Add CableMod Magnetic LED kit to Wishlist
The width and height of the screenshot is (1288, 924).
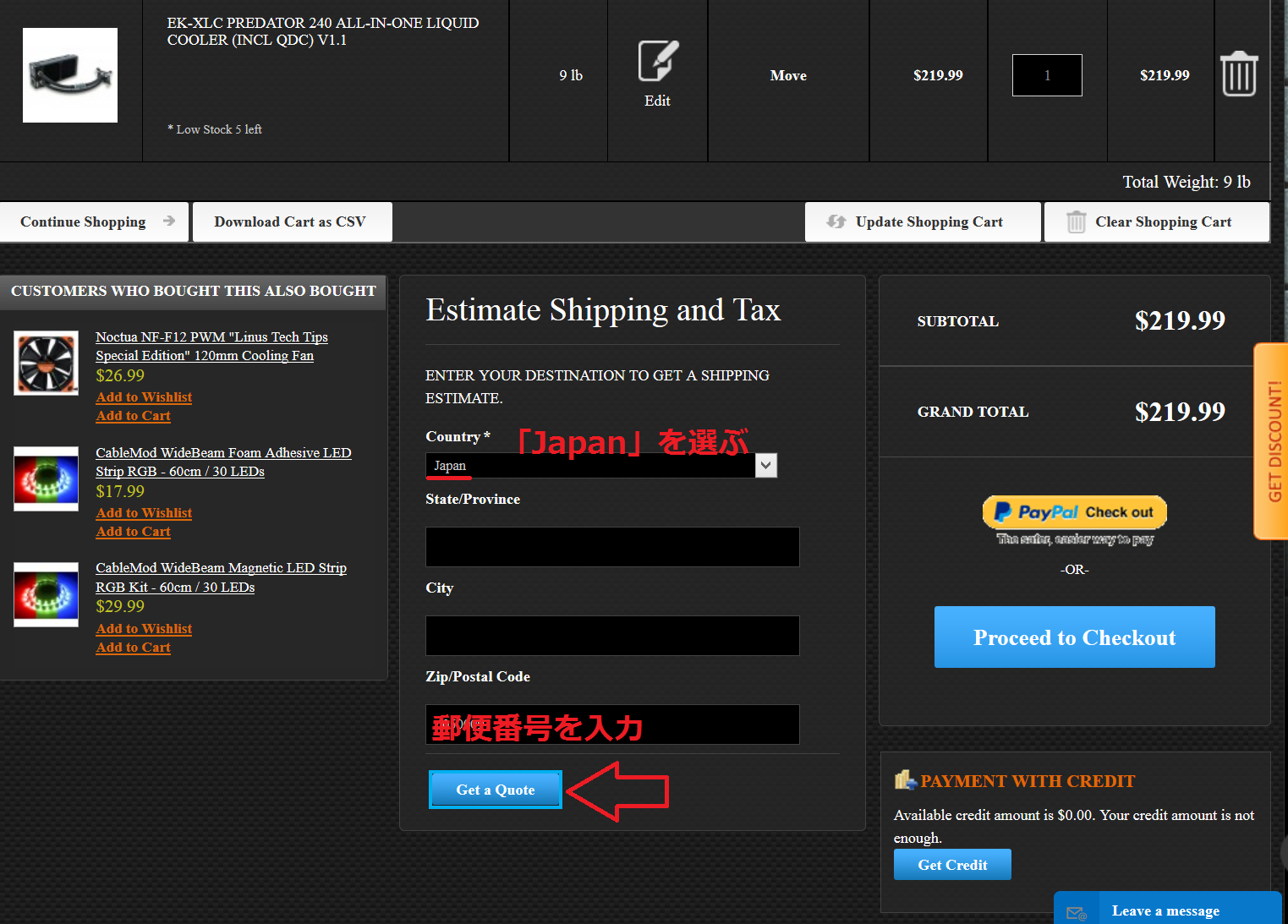(144, 629)
